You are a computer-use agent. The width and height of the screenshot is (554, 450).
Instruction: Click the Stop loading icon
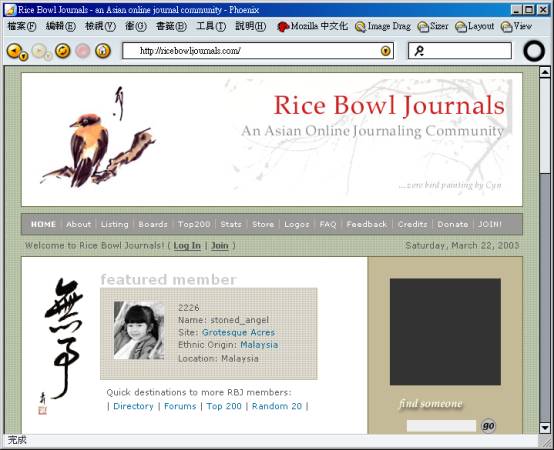point(82,51)
